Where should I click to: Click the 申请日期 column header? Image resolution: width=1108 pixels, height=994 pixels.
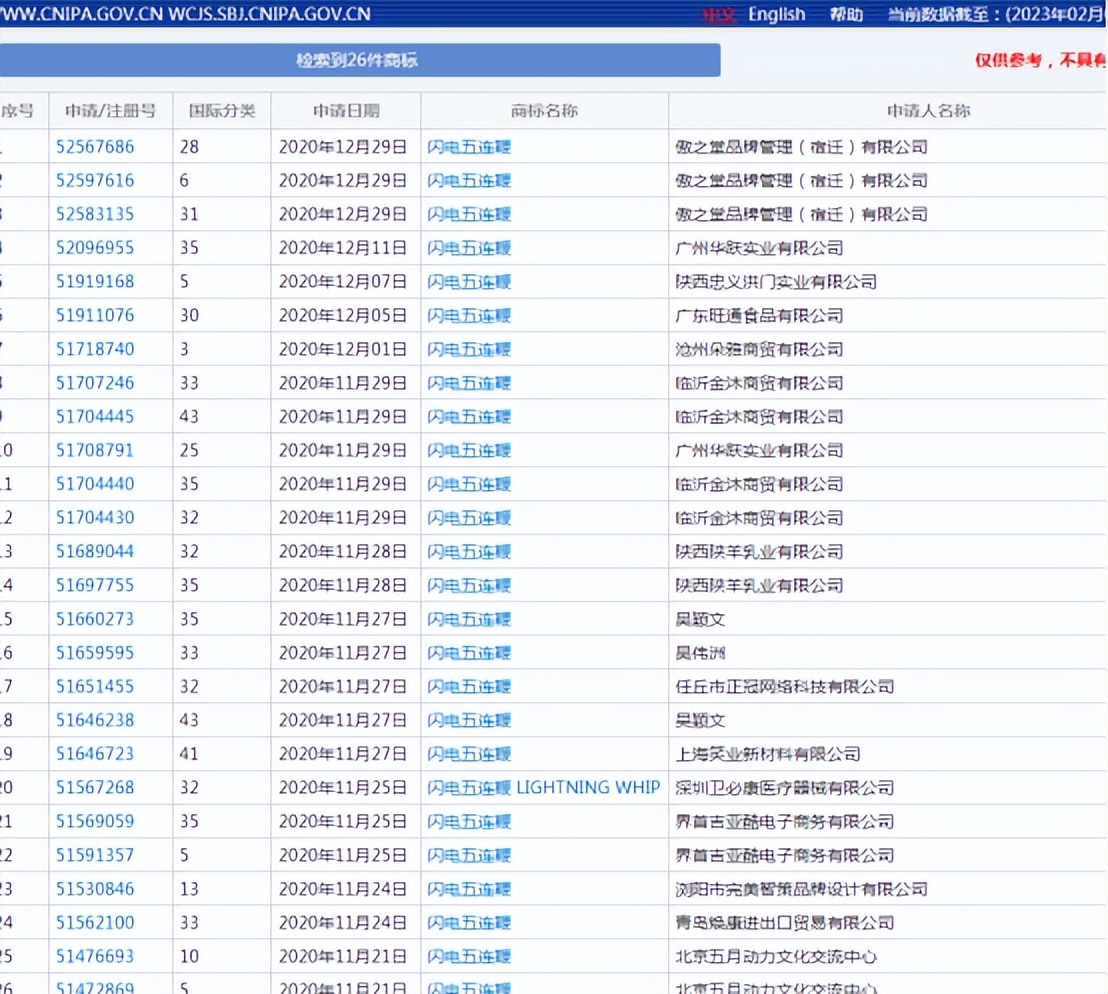click(346, 111)
